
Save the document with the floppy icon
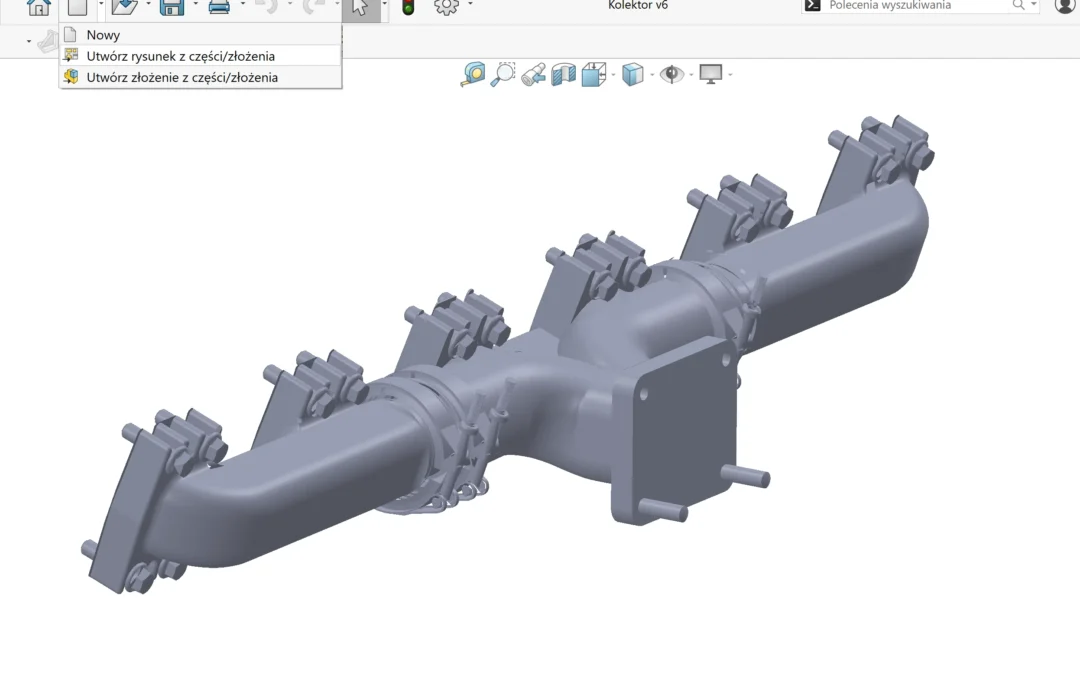click(x=172, y=7)
